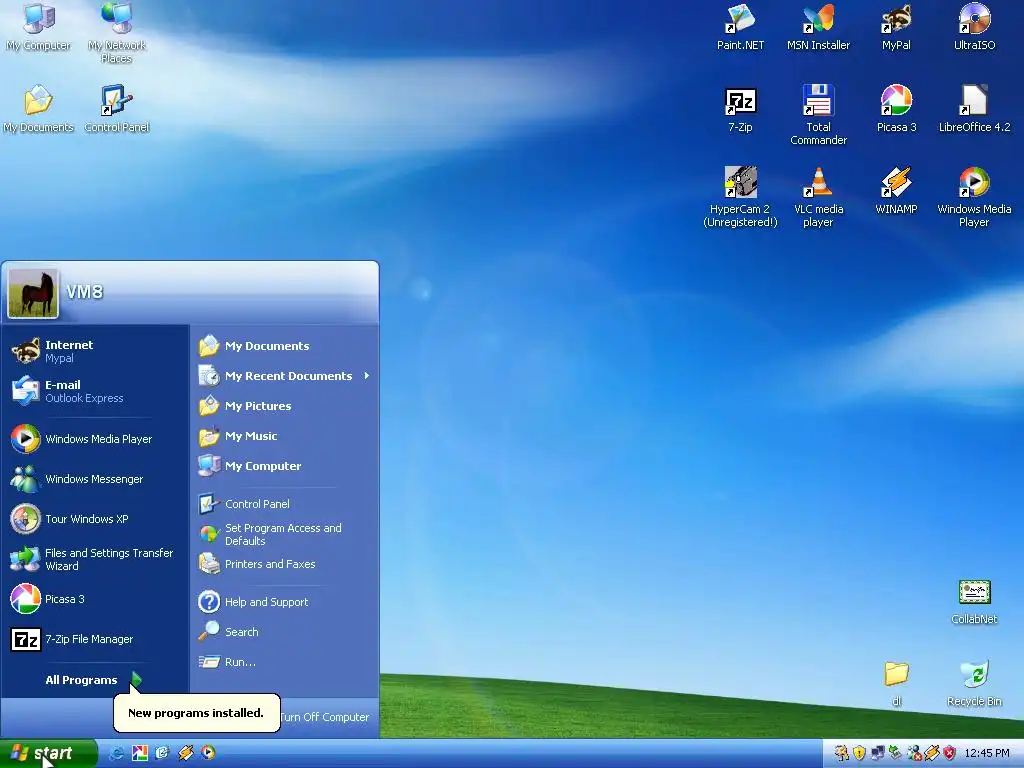This screenshot has width=1024, height=768.
Task: Click Safely Remove Hardware tray icon
Action: [895, 753]
